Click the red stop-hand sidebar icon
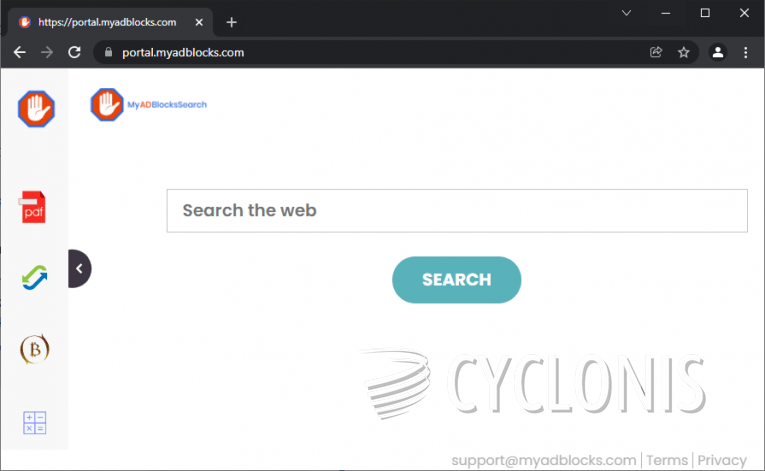The width and height of the screenshot is (765, 471). tap(36, 108)
